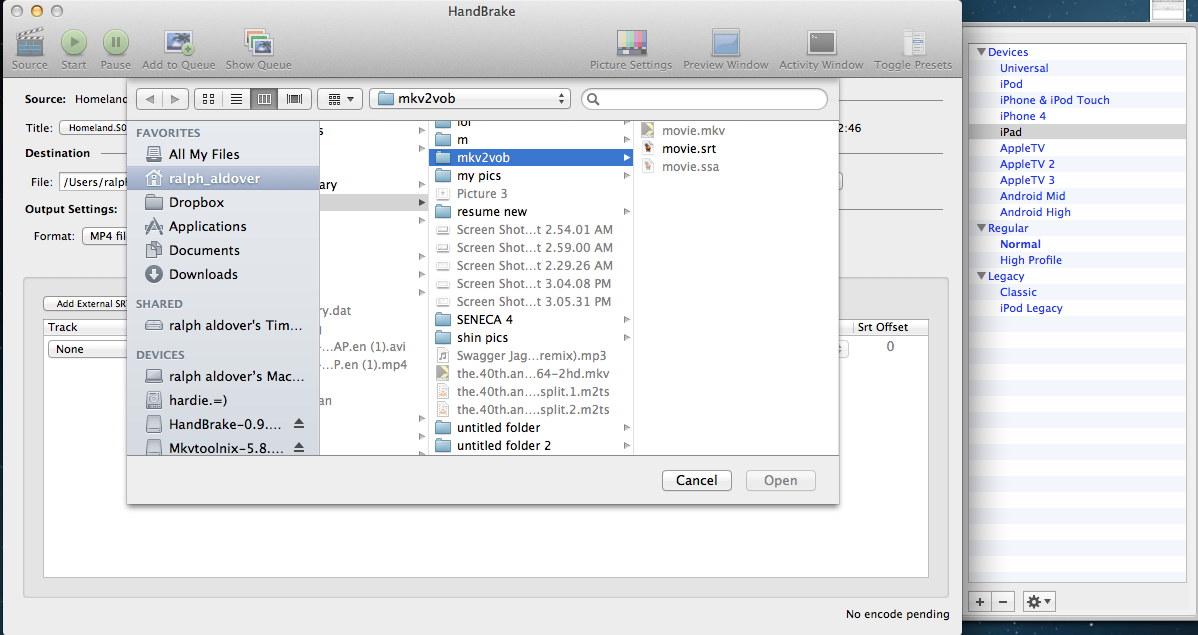
Task: Click the Source clapperboard icon
Action: tap(30, 43)
